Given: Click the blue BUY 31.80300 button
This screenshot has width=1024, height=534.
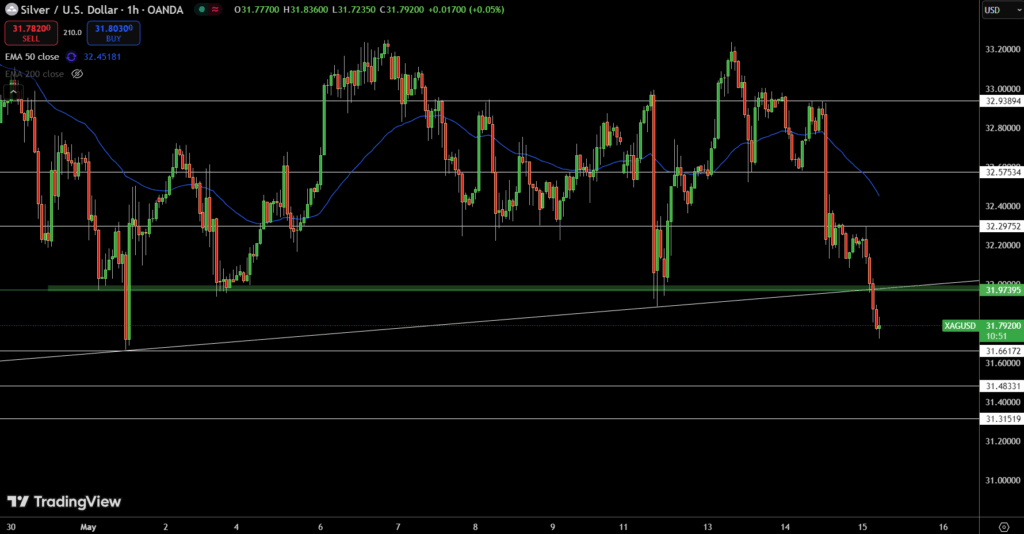Looking at the screenshot, I should (x=113, y=33).
